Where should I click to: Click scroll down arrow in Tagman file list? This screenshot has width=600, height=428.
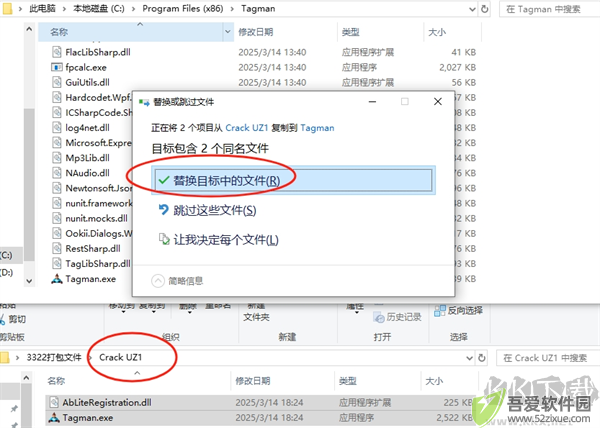[x=29, y=281]
